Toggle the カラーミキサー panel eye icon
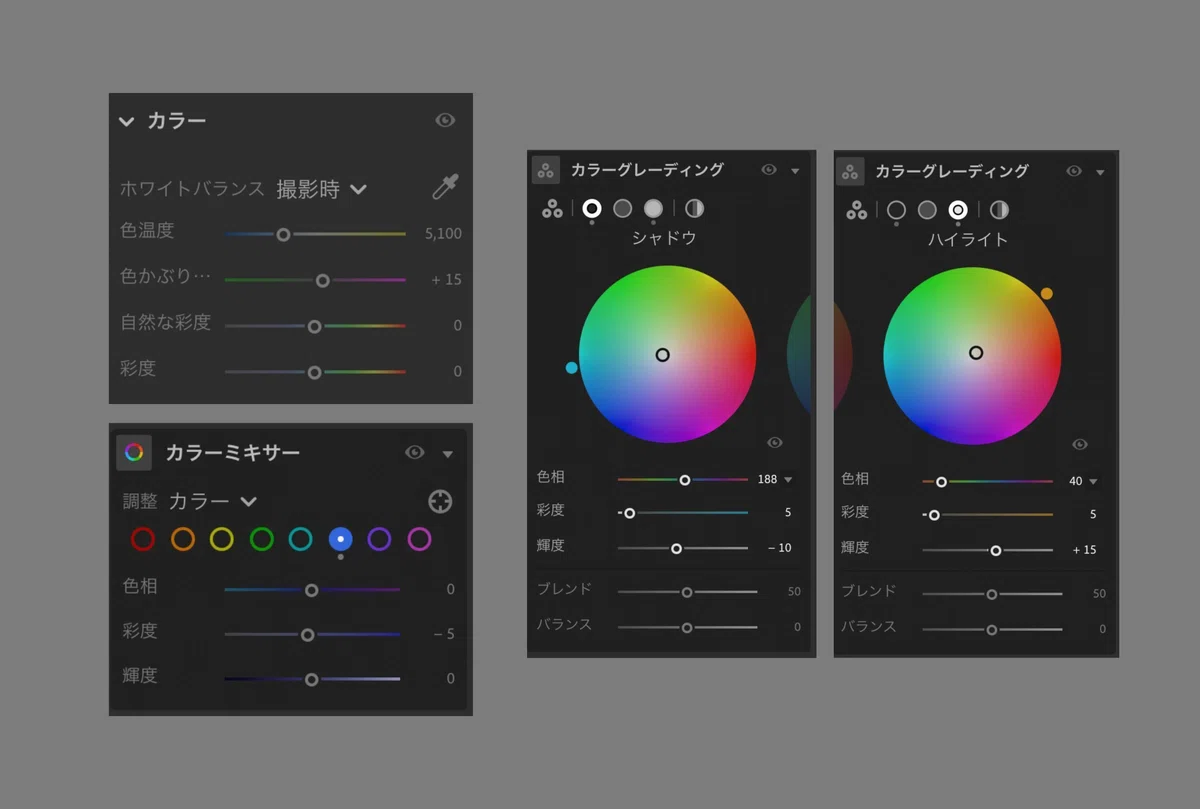Viewport: 1200px width, 809px height. tap(415, 453)
